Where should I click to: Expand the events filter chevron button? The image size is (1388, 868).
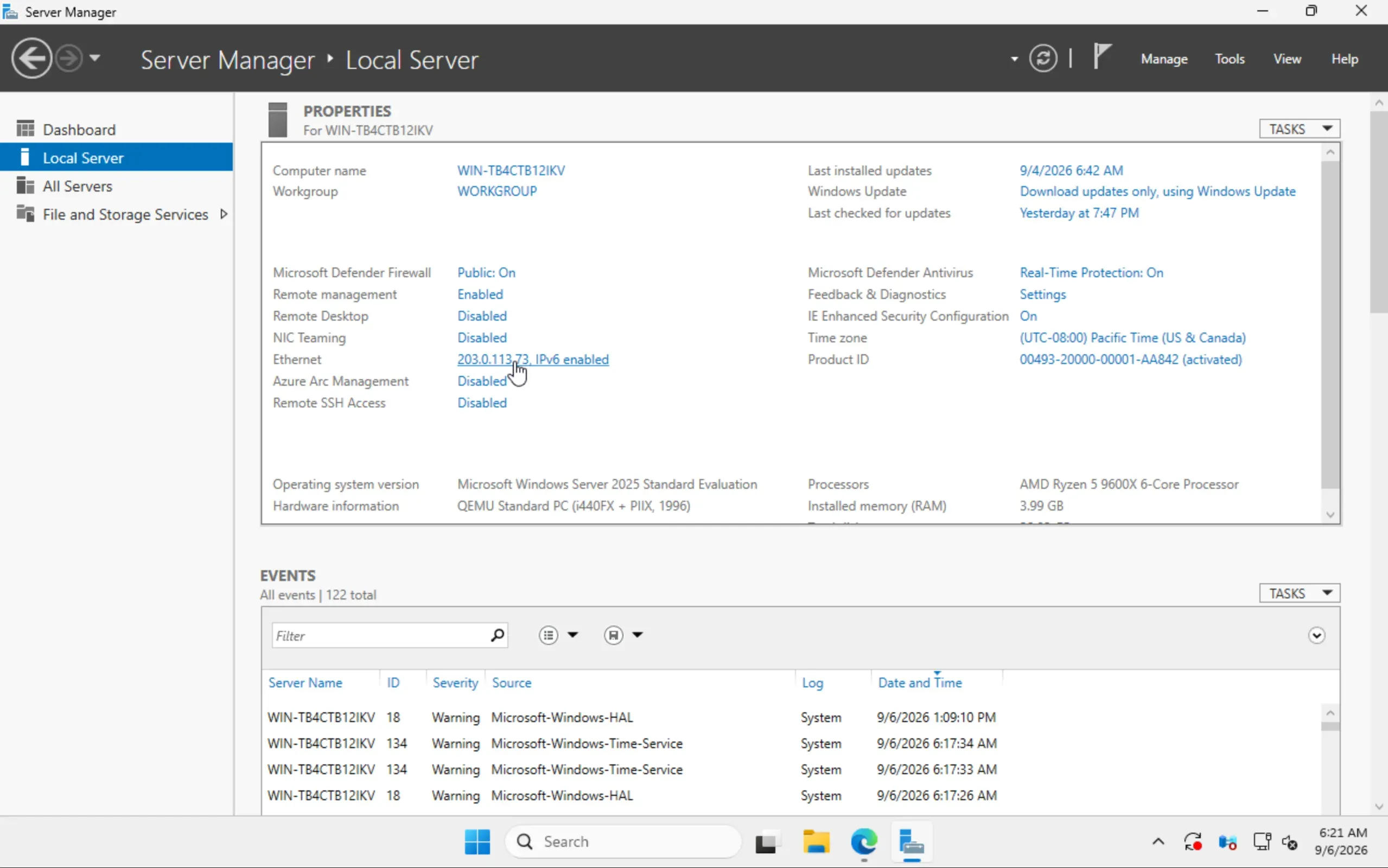pyautogui.click(x=1316, y=635)
